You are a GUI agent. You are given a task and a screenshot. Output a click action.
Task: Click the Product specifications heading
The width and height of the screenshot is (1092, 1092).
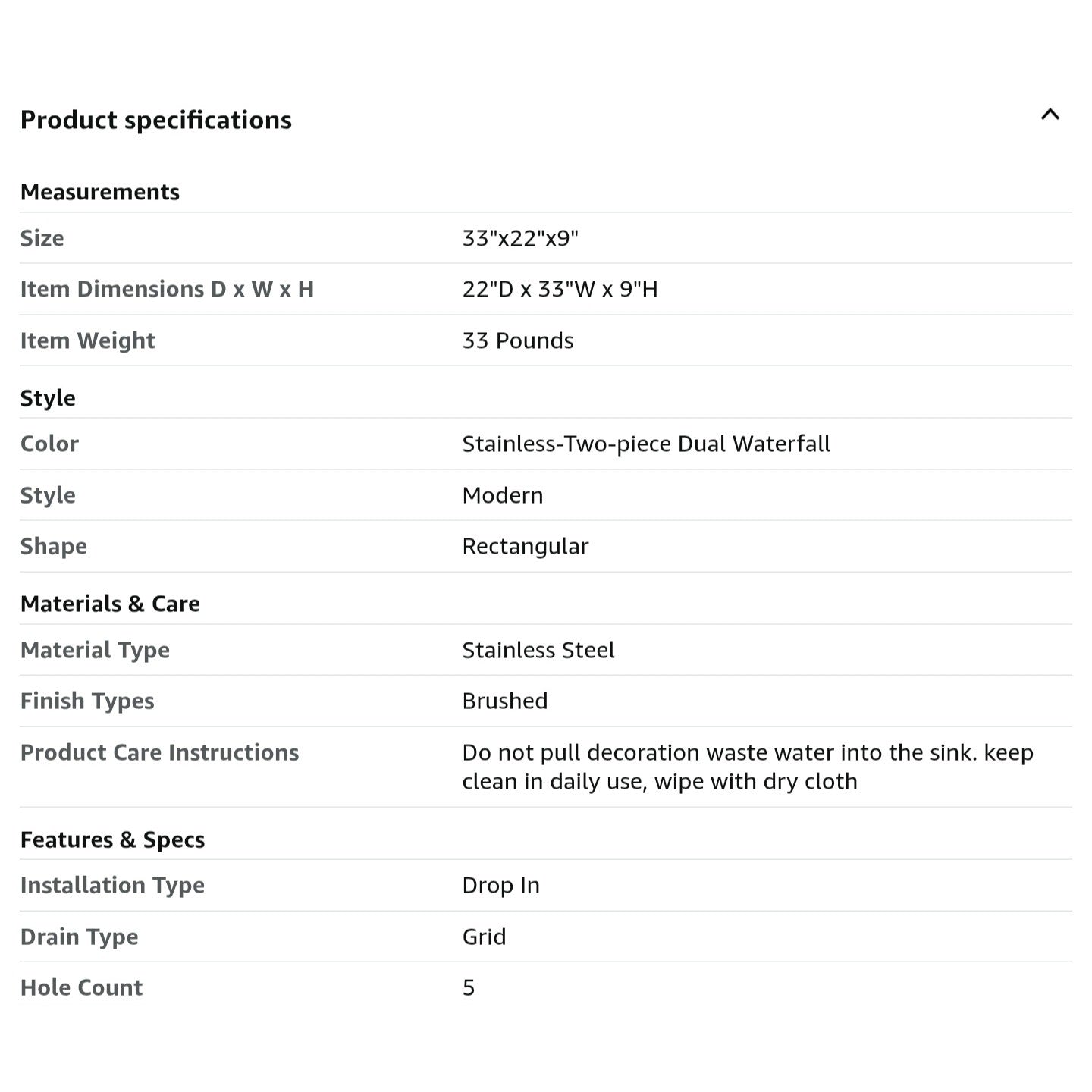(156, 120)
